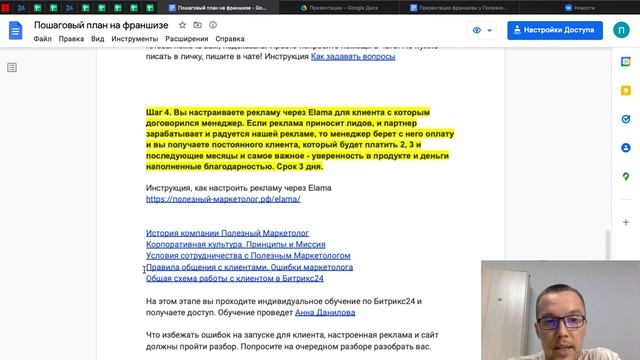Open Contacts in the side panel
Image resolution: width=640 pixels, height=360 pixels.
click(x=626, y=148)
